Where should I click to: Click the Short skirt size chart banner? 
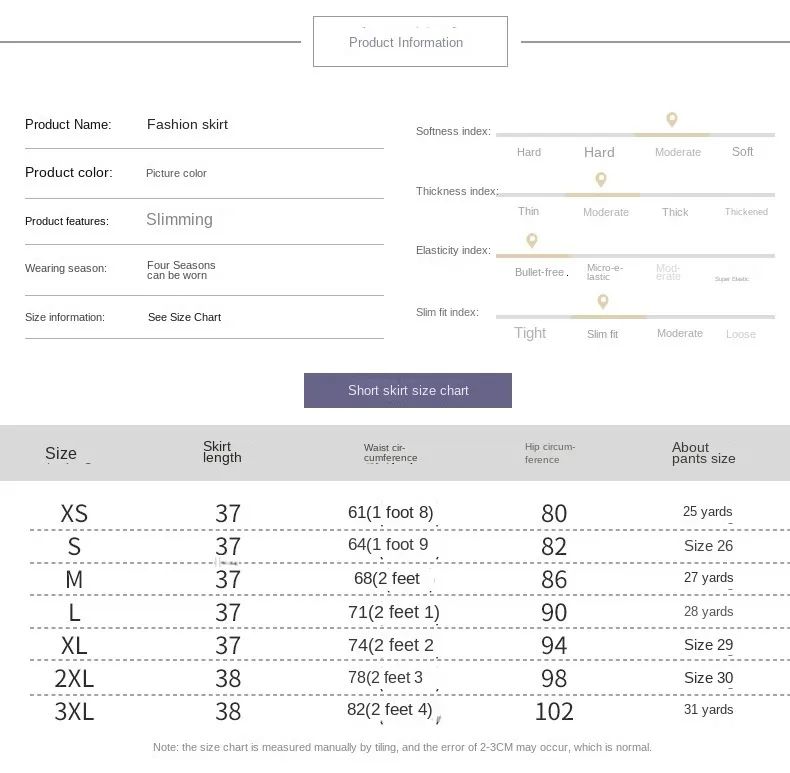click(x=408, y=390)
